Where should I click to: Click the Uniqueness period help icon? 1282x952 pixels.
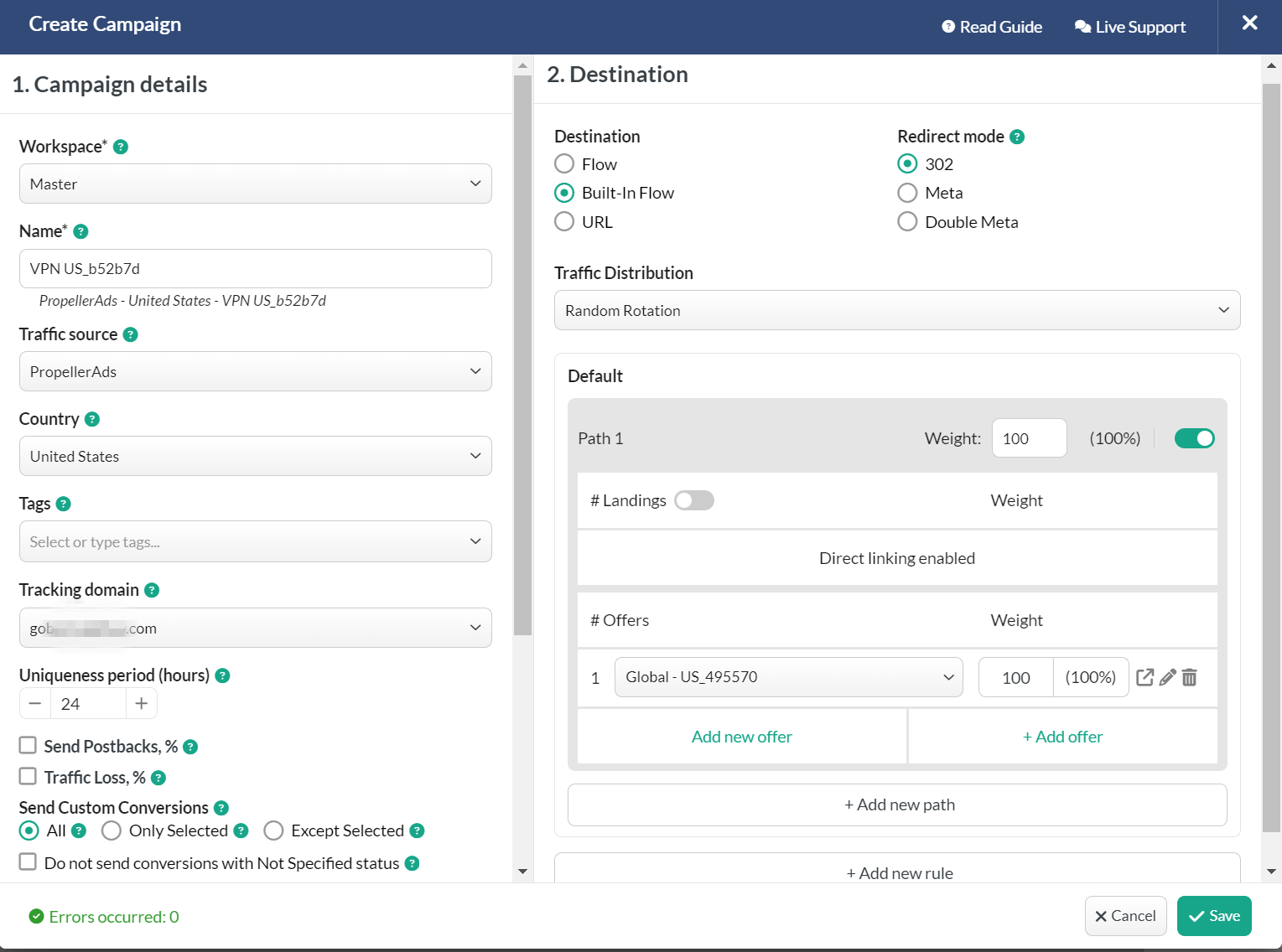[223, 675]
